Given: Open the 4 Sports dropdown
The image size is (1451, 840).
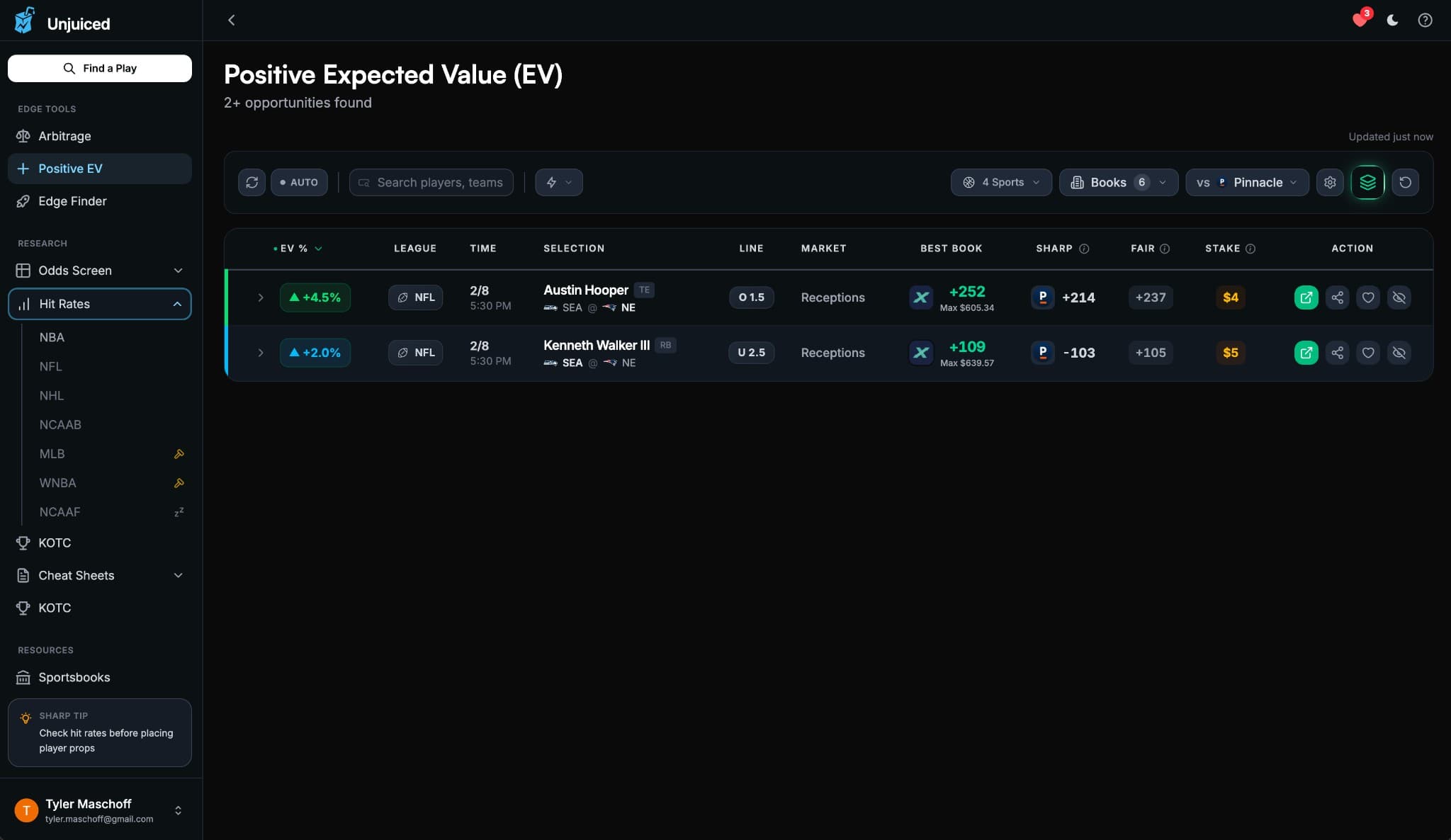Looking at the screenshot, I should pos(1000,182).
